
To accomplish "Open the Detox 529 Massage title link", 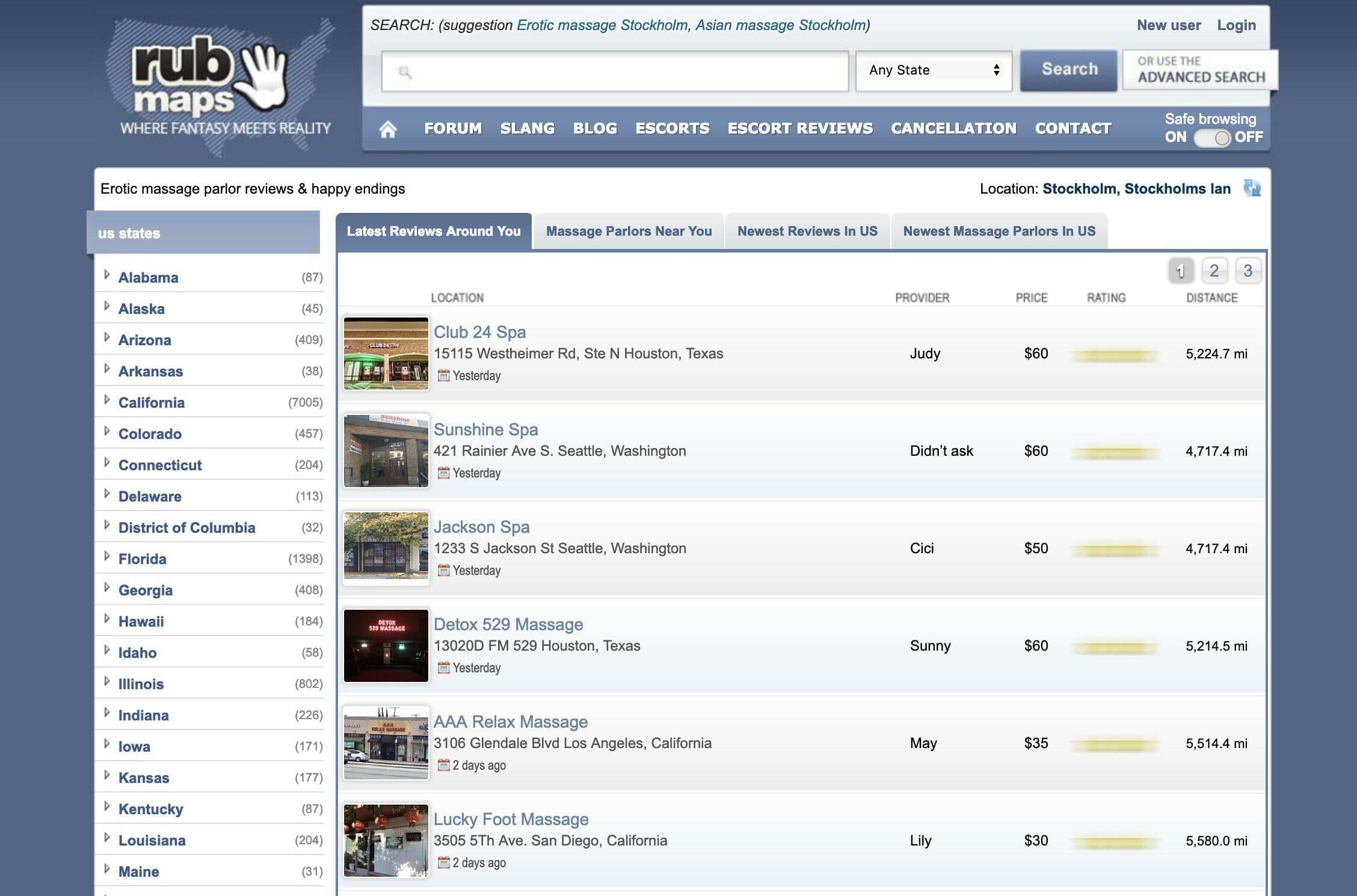I will pos(508,624).
